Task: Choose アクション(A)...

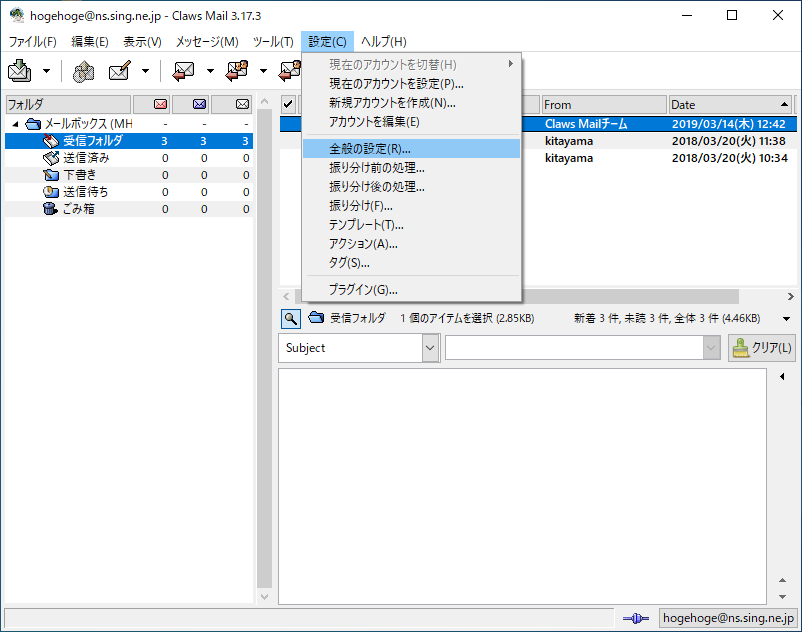Action: pyautogui.click(x=411, y=243)
